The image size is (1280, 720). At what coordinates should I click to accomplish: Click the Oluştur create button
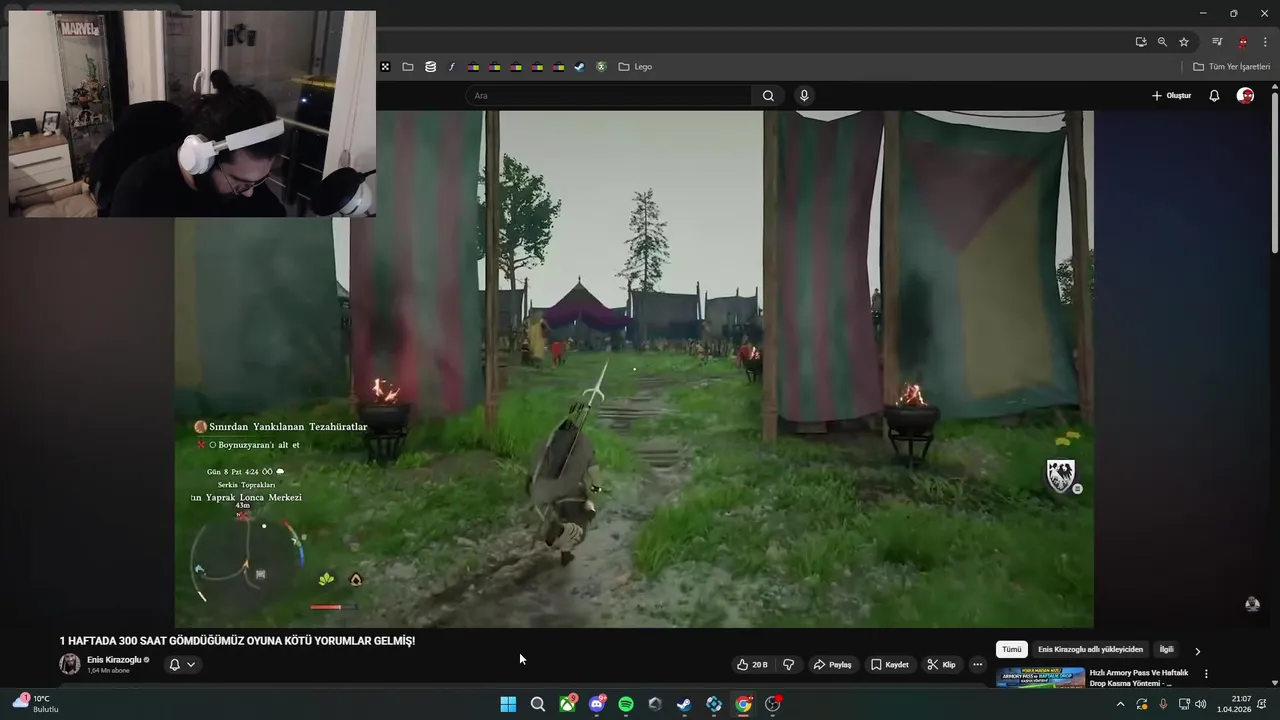(x=1171, y=96)
